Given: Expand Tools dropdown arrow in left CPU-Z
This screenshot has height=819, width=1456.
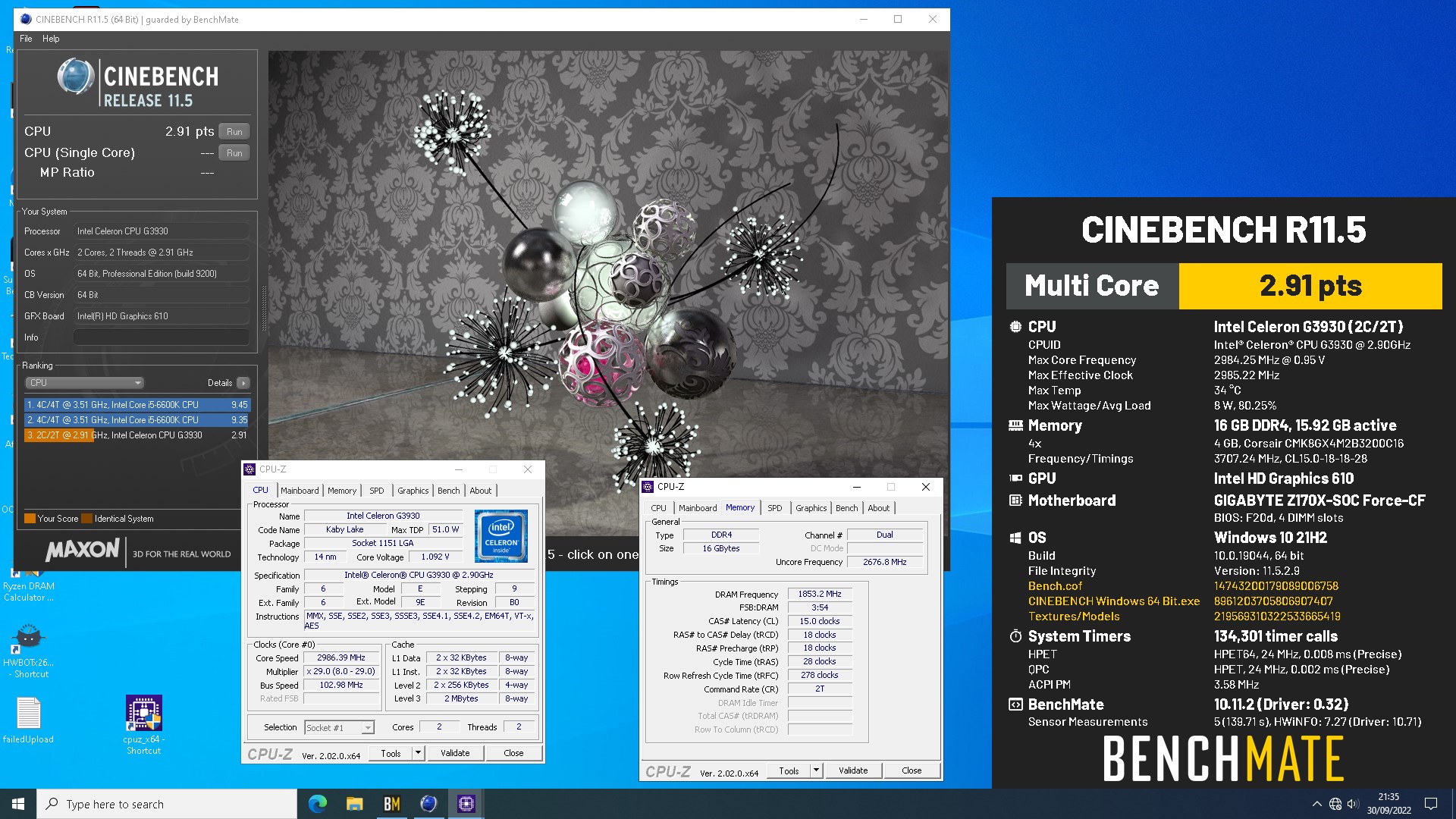Looking at the screenshot, I should pos(418,753).
